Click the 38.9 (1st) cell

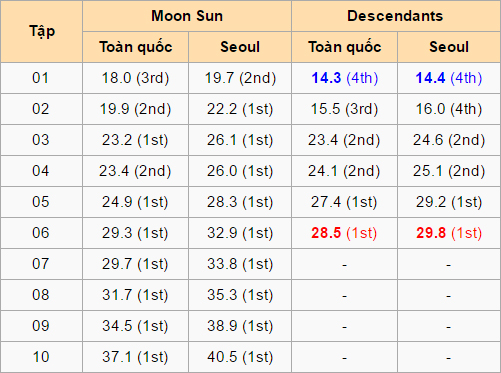point(240,326)
